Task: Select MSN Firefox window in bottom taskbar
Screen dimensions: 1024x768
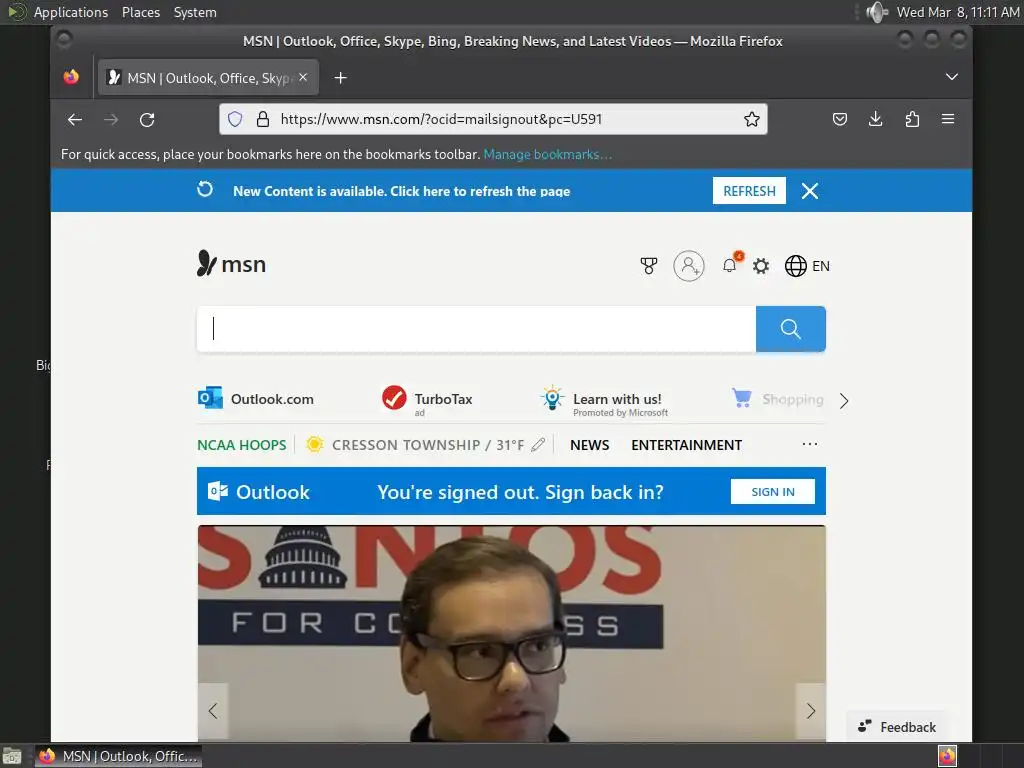Action: pos(118,756)
